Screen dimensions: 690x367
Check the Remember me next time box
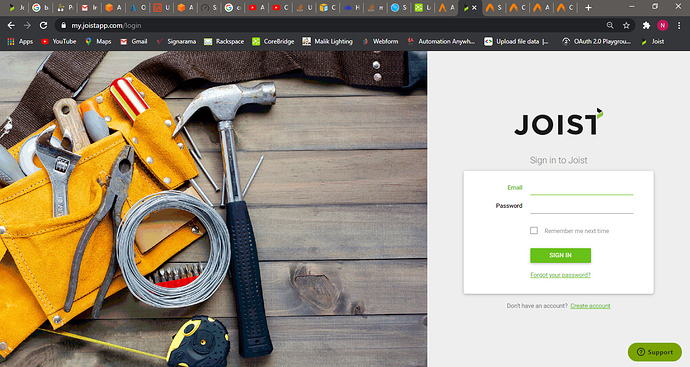point(534,231)
